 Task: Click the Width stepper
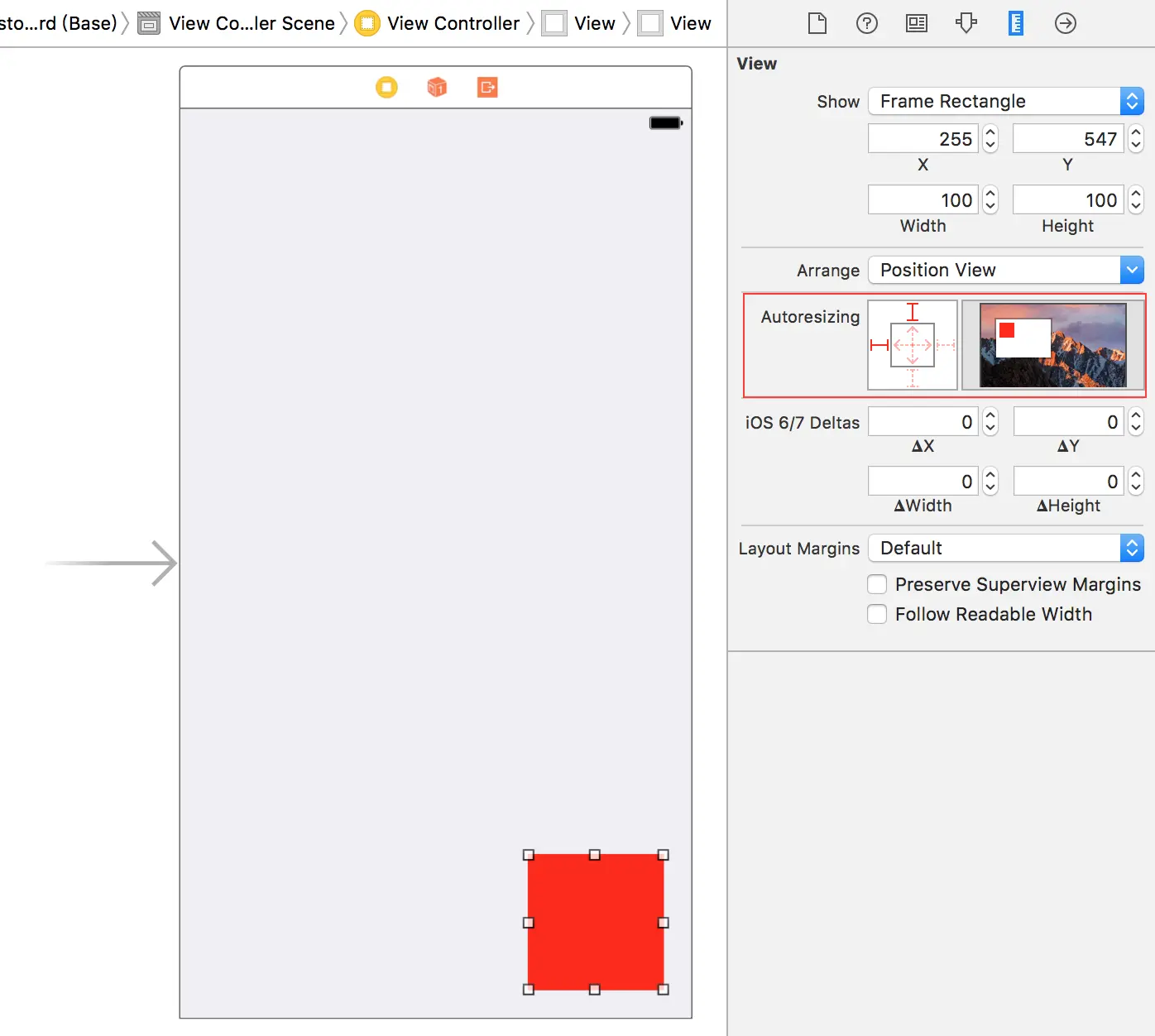pyautogui.click(x=990, y=200)
